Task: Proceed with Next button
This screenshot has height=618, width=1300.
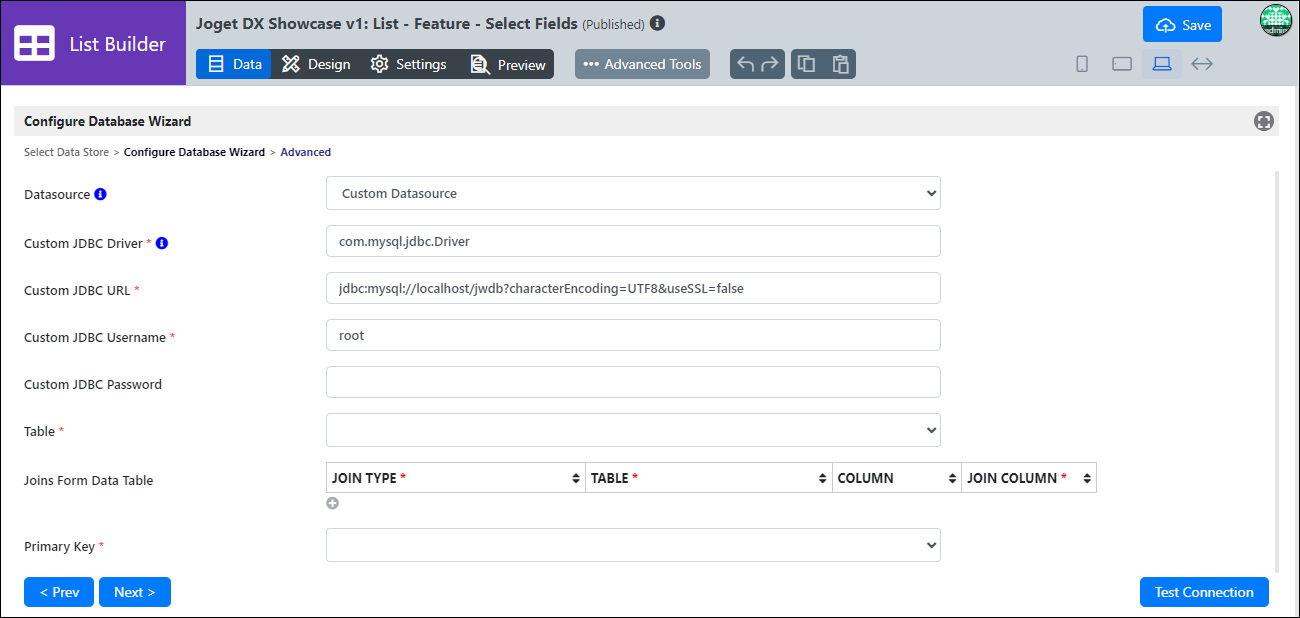Action: point(134,592)
